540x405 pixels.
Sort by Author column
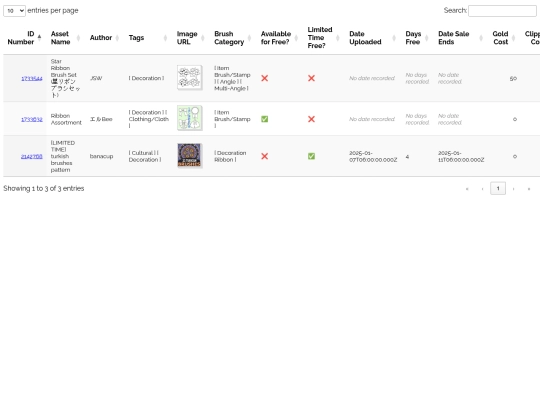(x=104, y=38)
